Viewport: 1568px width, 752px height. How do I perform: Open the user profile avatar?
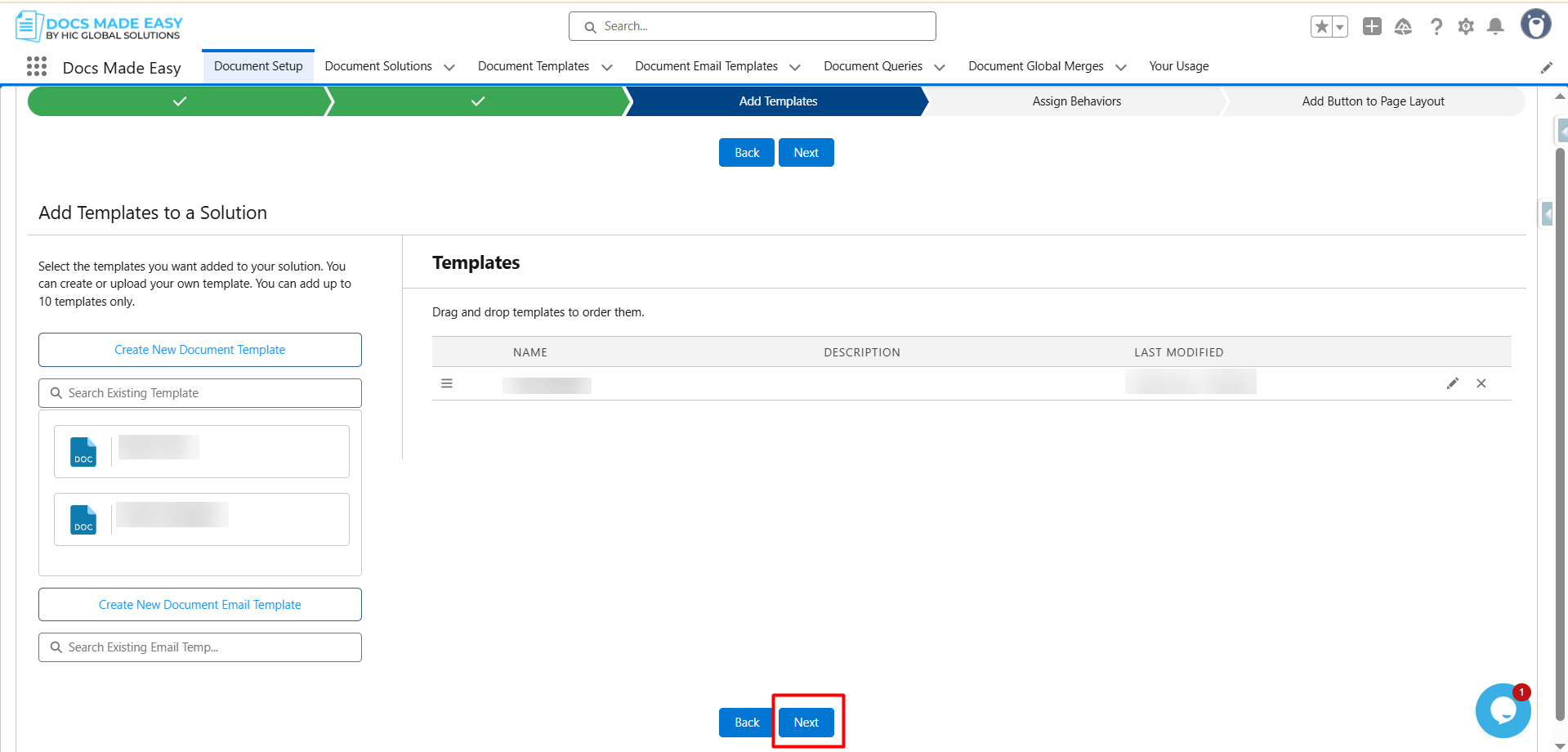pyautogui.click(x=1535, y=25)
